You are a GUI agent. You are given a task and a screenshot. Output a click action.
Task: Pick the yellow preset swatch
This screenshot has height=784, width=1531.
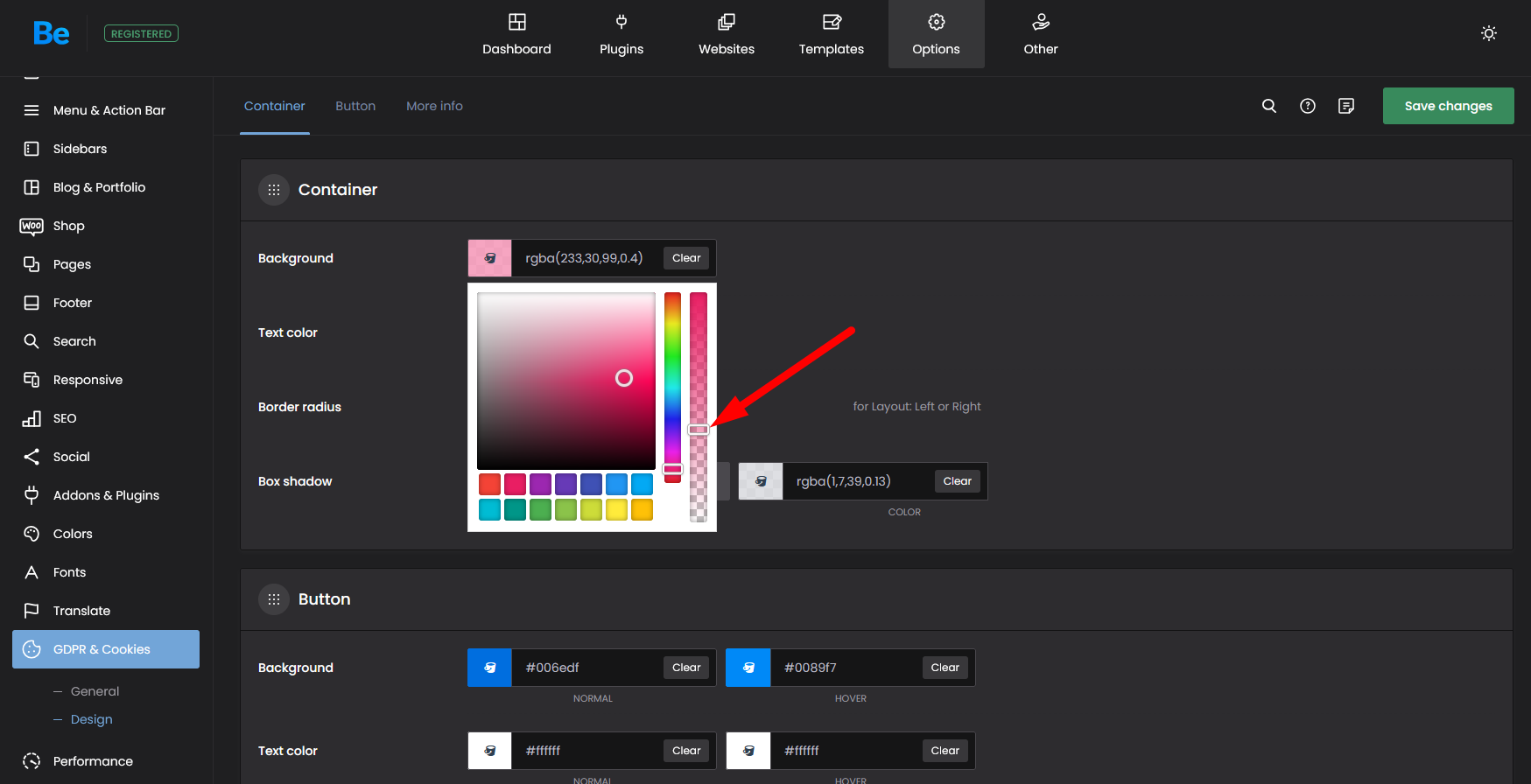point(616,509)
